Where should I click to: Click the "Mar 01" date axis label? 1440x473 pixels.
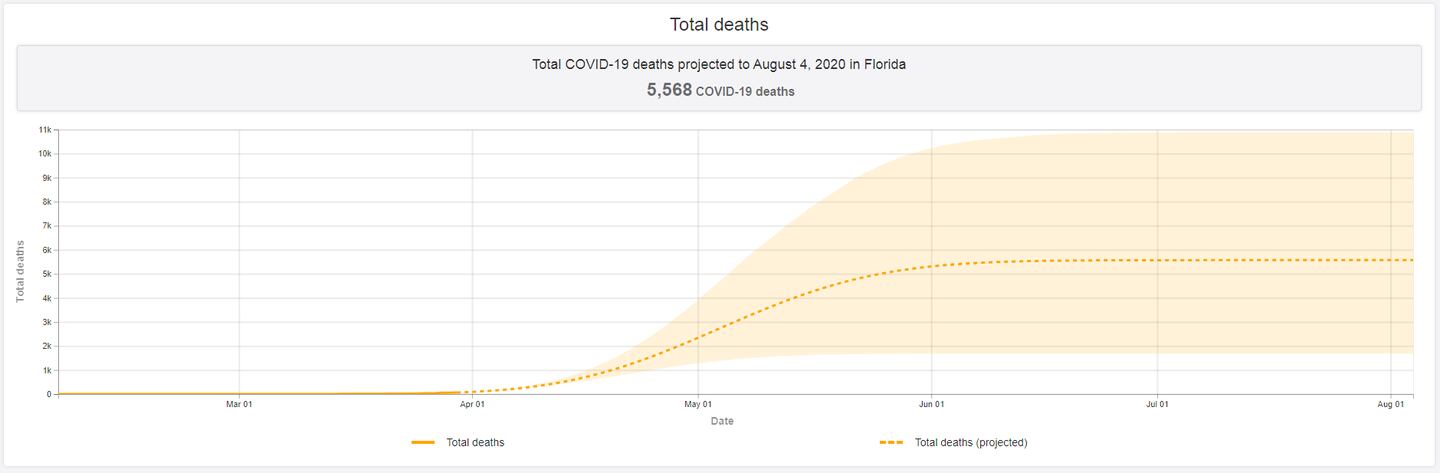239,405
